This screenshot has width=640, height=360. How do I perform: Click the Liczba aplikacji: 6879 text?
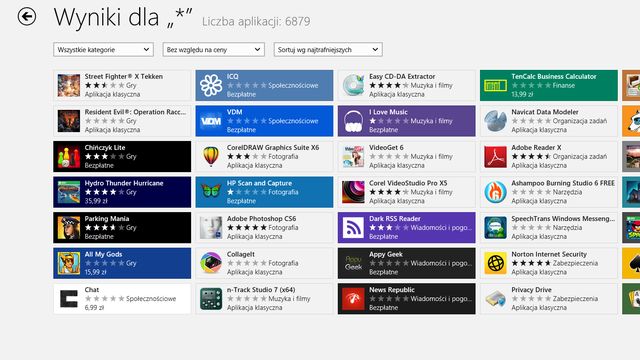pyautogui.click(x=256, y=21)
